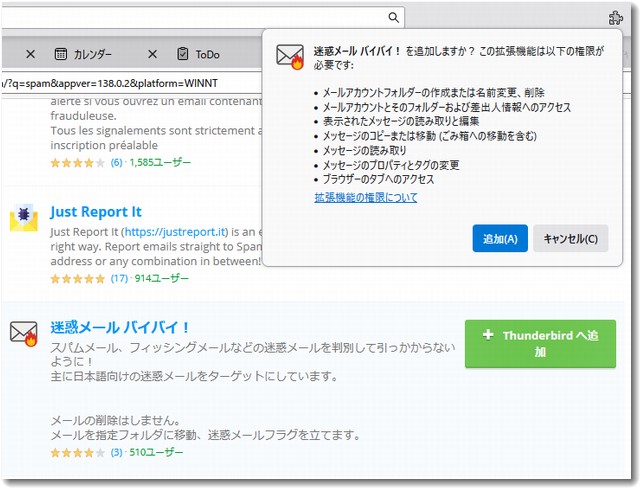The width and height of the screenshot is (640, 488).
Task: Open the https://justreport.it link
Action: (x=176, y=232)
